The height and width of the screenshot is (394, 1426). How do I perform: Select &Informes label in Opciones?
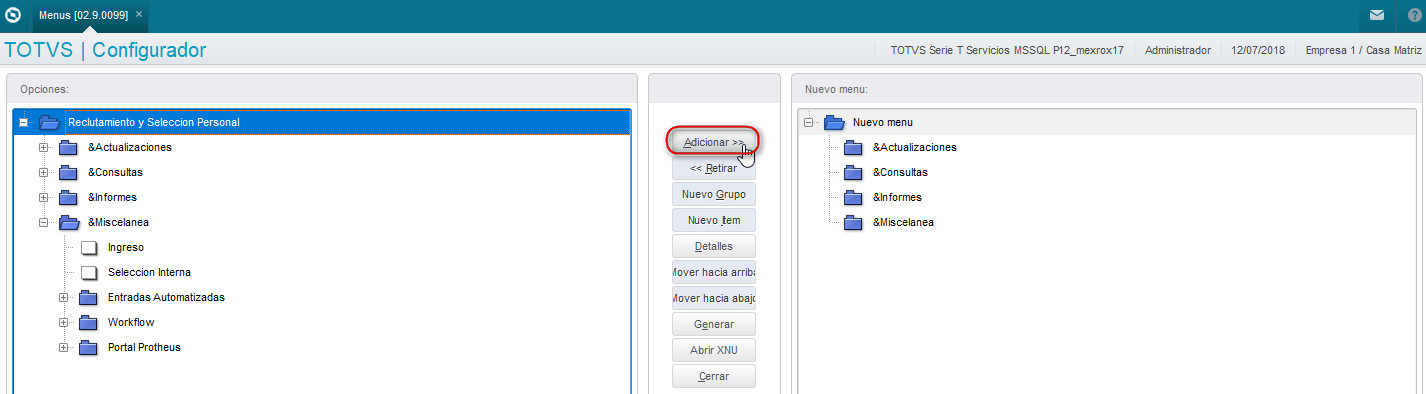coord(112,198)
